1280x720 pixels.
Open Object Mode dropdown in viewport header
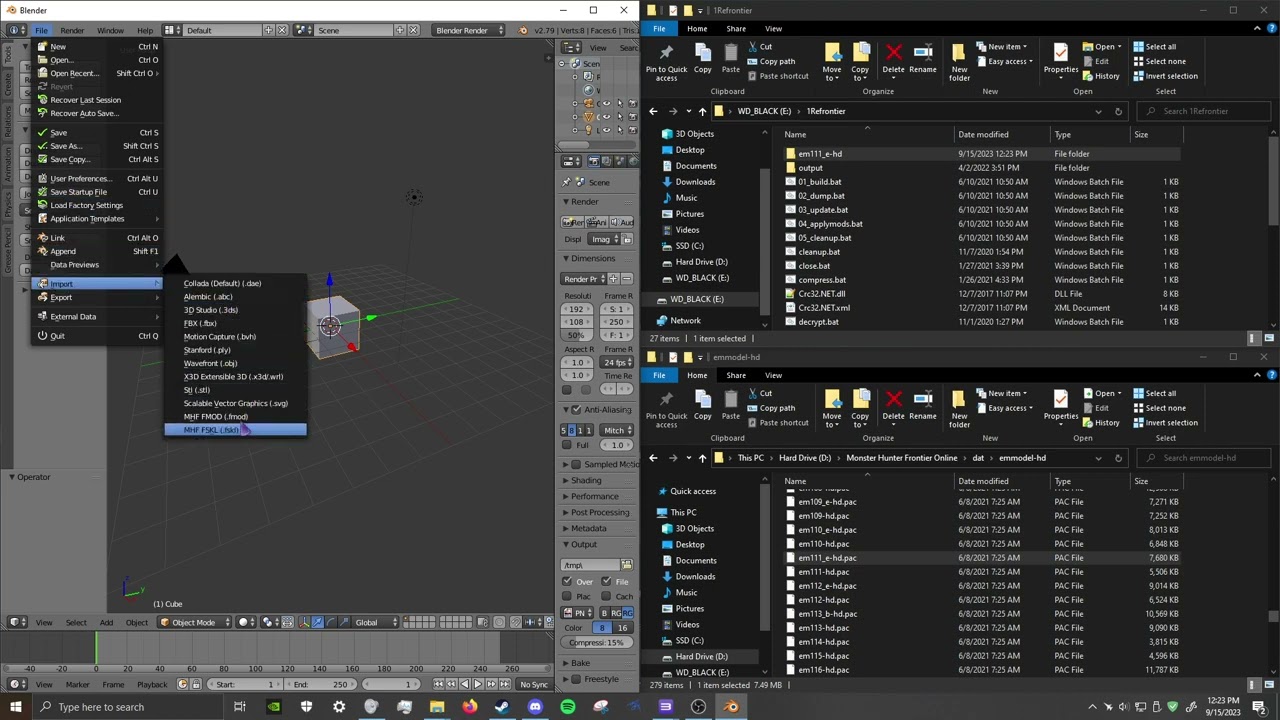coord(194,623)
